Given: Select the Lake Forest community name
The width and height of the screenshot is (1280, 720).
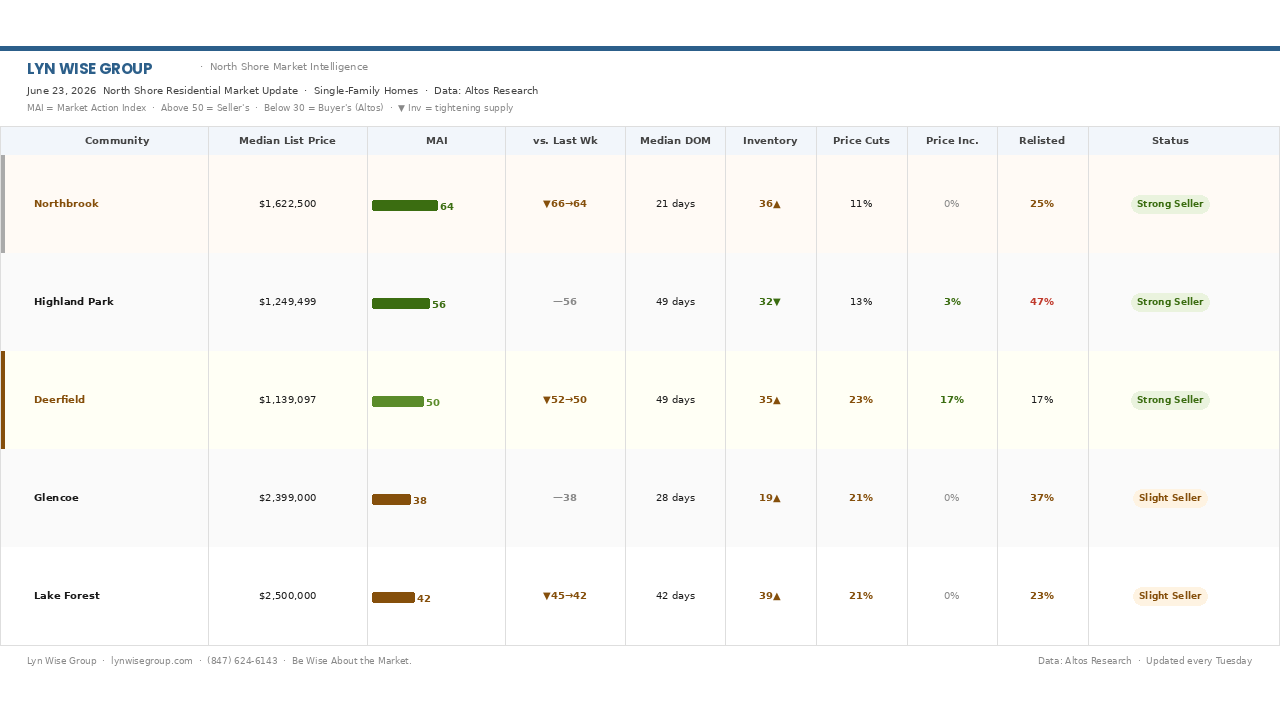Looking at the screenshot, I should point(67,596).
